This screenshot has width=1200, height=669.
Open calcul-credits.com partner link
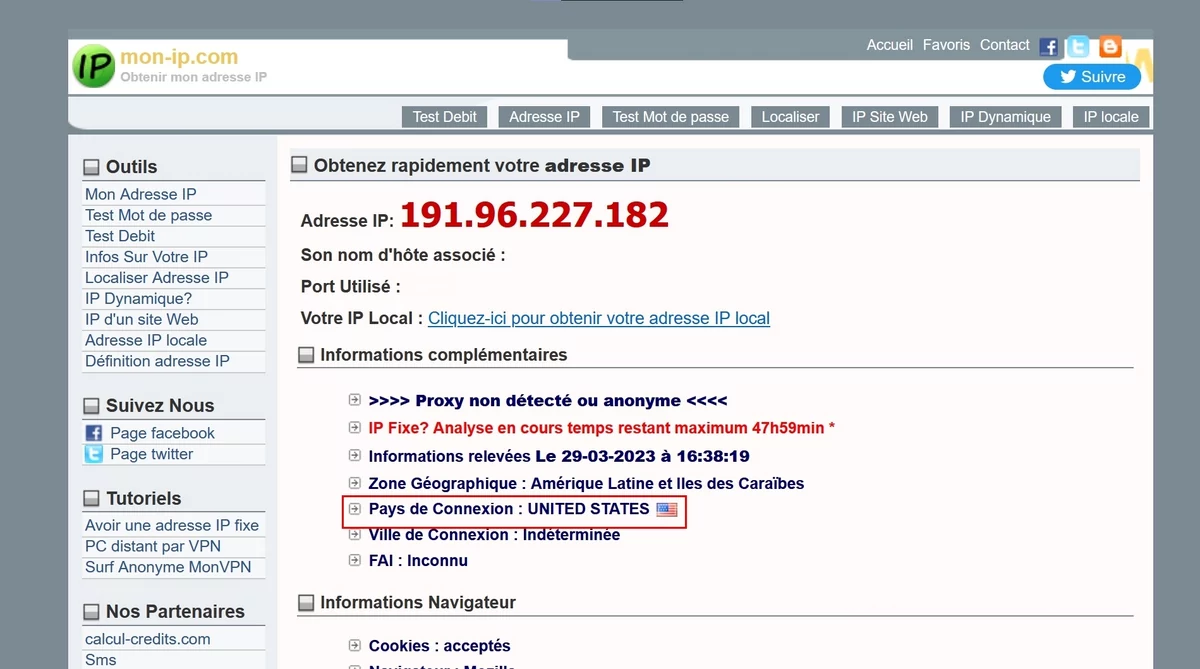[148, 639]
